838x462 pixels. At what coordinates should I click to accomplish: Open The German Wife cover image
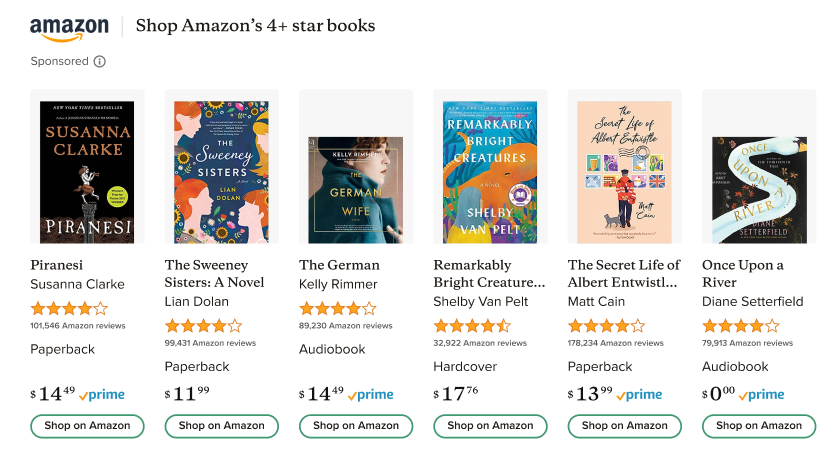point(356,190)
